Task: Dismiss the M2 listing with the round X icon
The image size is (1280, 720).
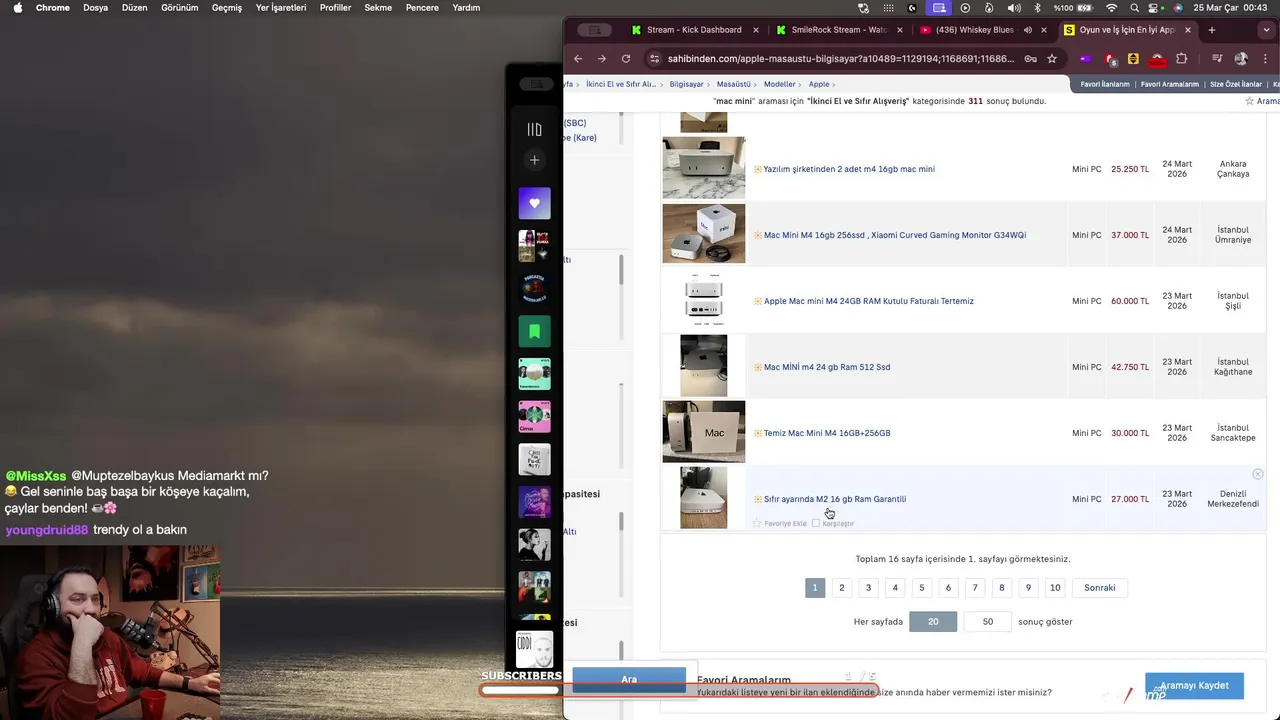Action: click(x=1258, y=474)
